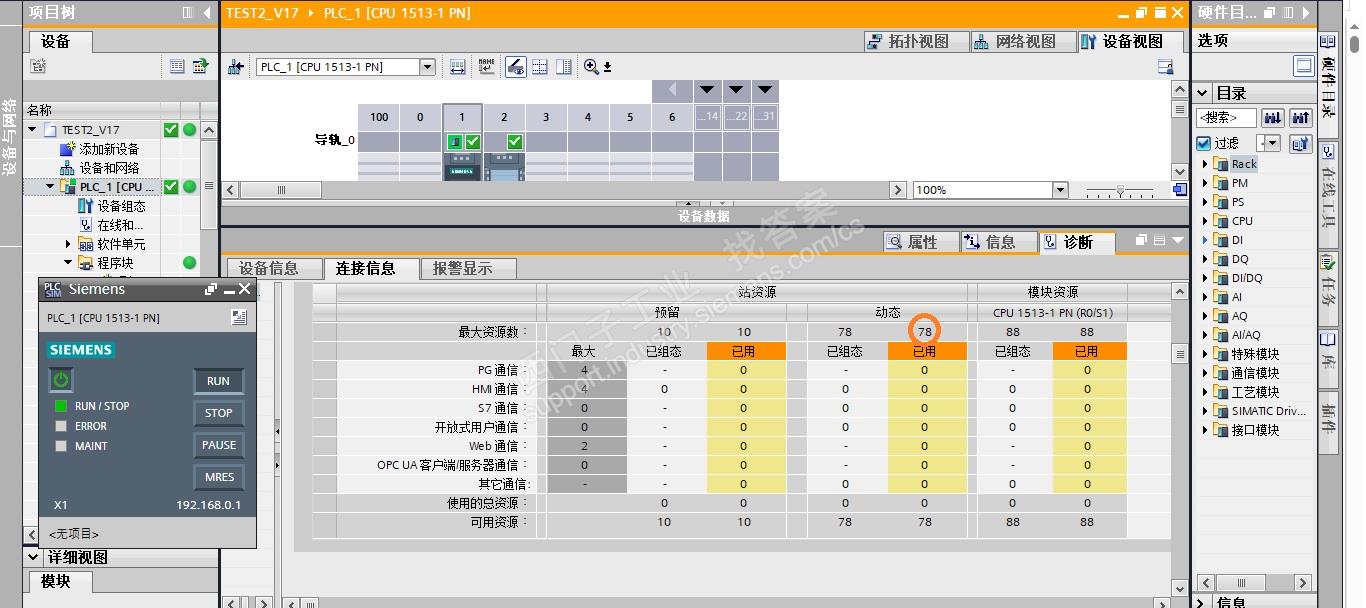Click the RUN button in PLCSIM
The width and height of the screenshot is (1366, 608).
pos(218,381)
